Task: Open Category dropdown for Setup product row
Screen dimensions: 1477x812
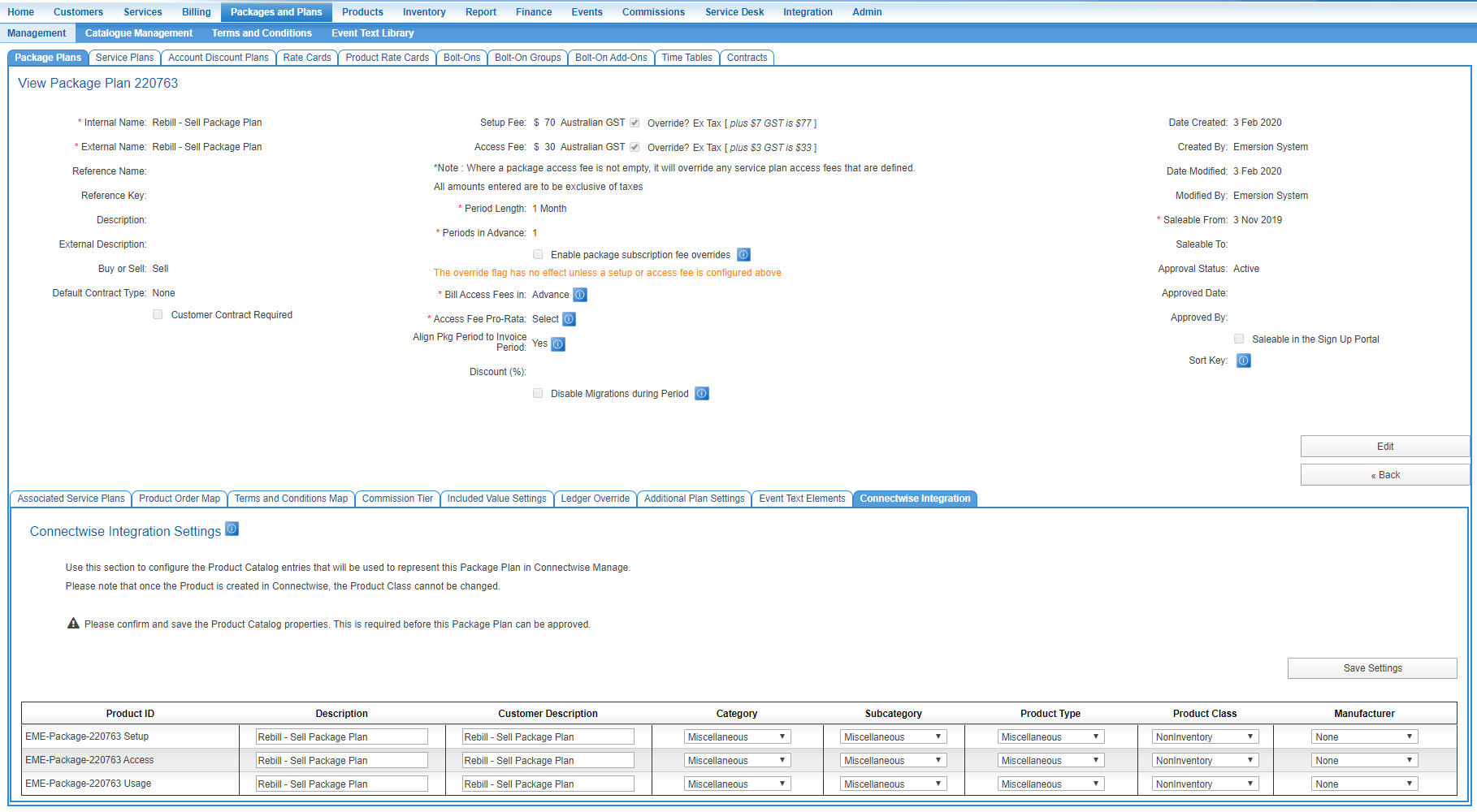Action: 736,737
